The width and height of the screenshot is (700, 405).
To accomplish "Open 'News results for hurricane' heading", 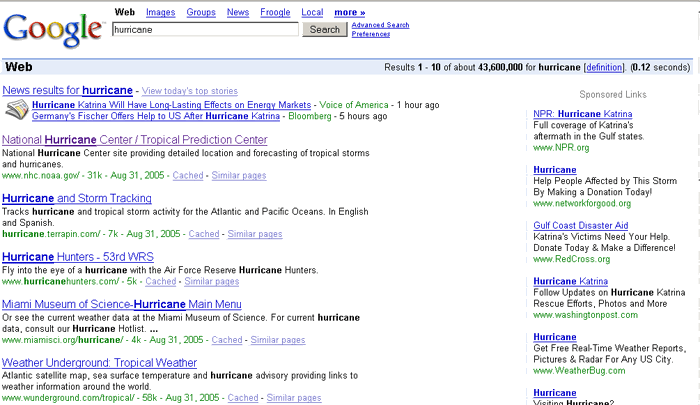I will click(x=67, y=90).
